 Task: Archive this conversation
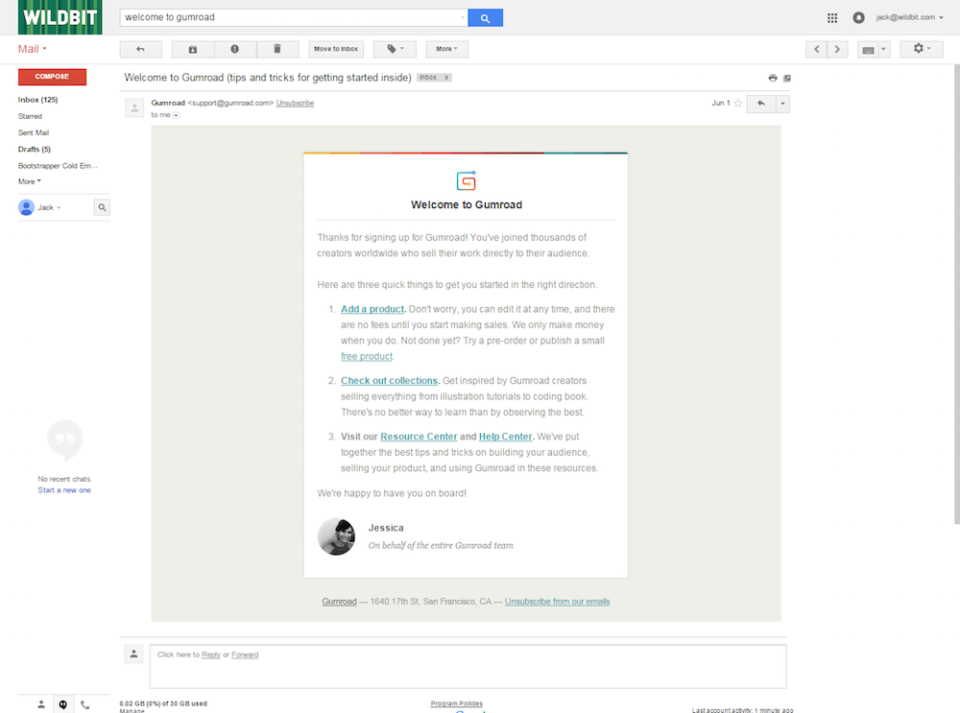193,49
